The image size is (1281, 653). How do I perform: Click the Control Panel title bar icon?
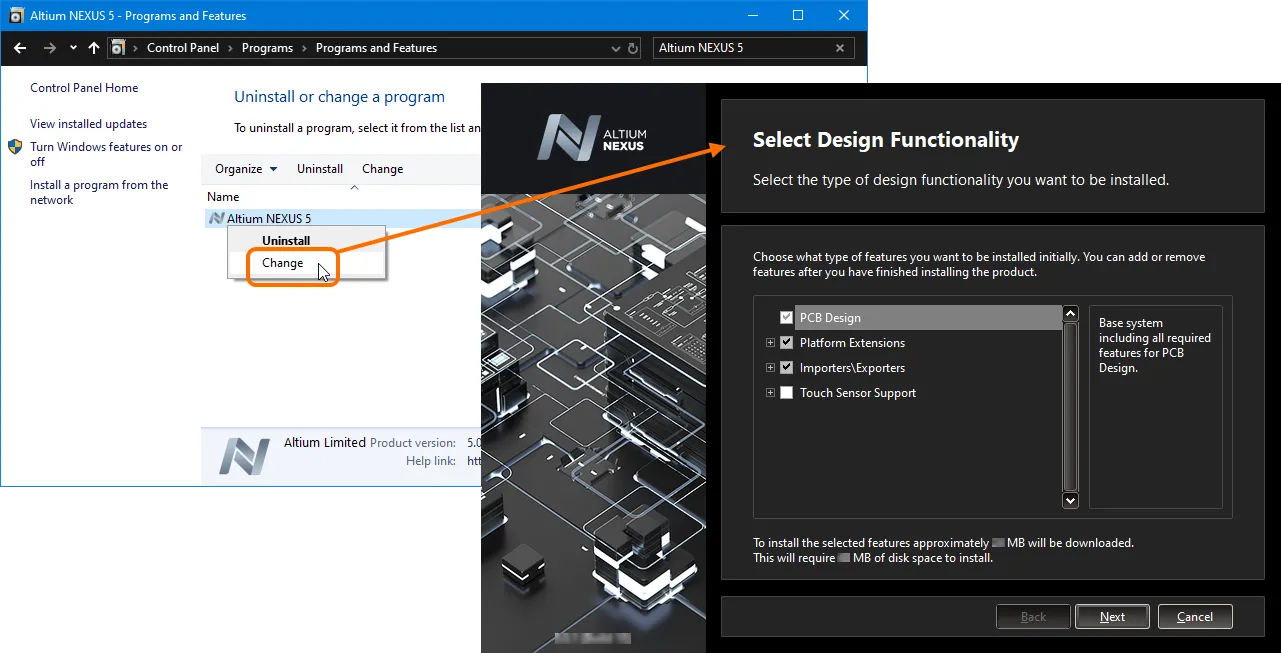click(x=16, y=16)
